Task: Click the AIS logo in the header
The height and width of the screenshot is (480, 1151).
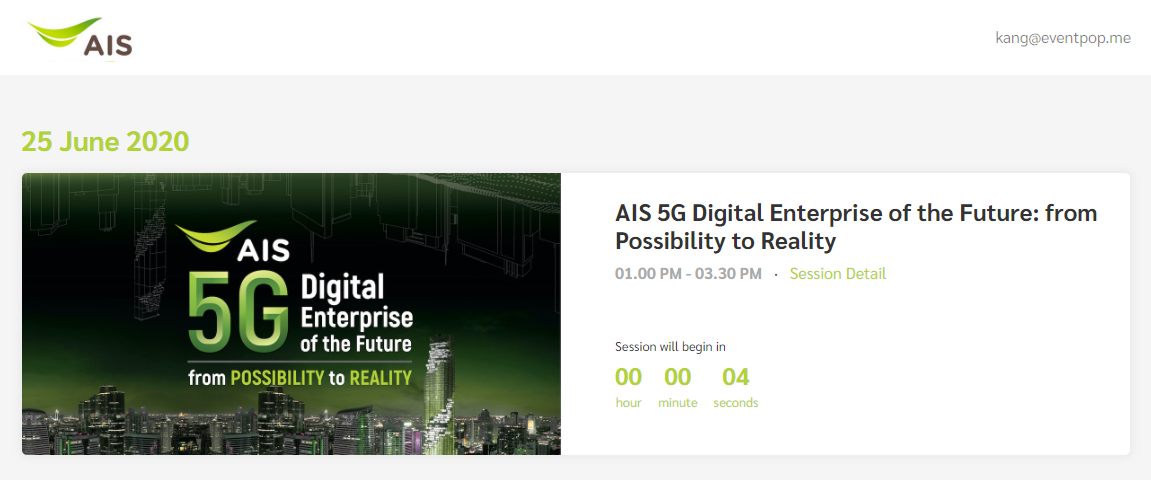Action: point(79,38)
